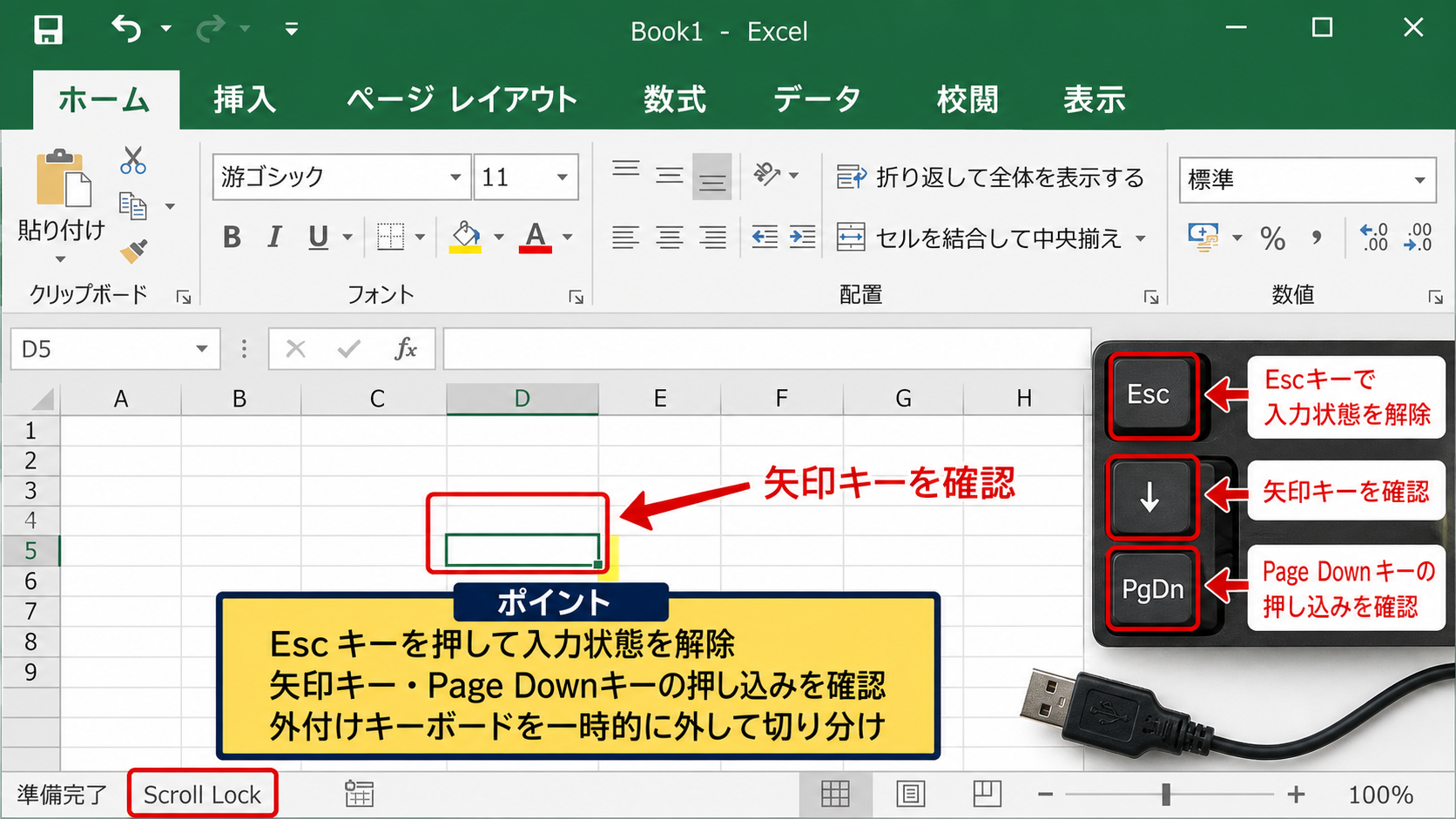Viewport: 1456px width, 819px height.
Task: Select all cells with corner triangle
Action: point(42,399)
